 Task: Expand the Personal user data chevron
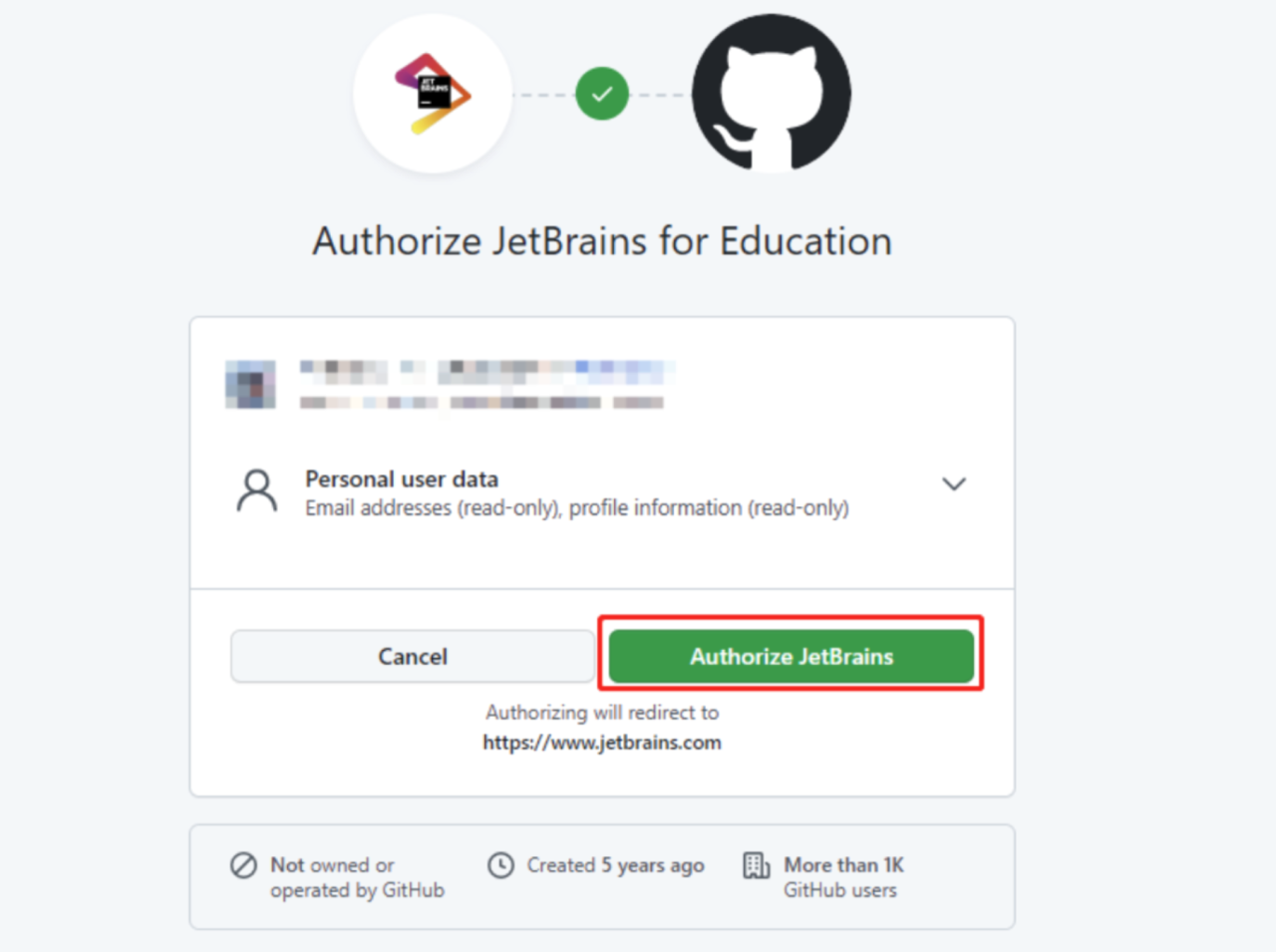954,484
